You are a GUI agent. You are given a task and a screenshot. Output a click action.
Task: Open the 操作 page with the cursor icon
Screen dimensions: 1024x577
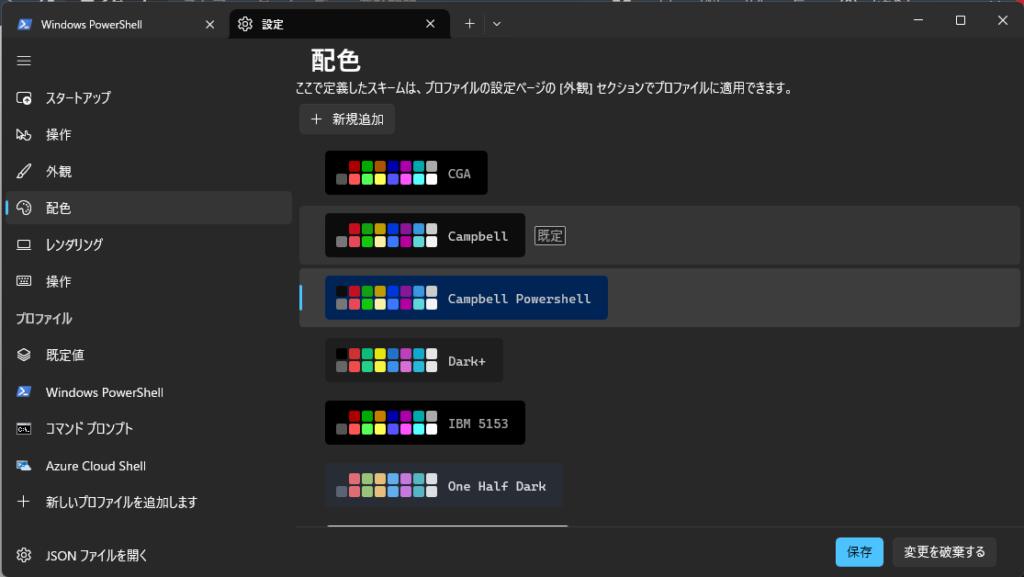(148, 134)
